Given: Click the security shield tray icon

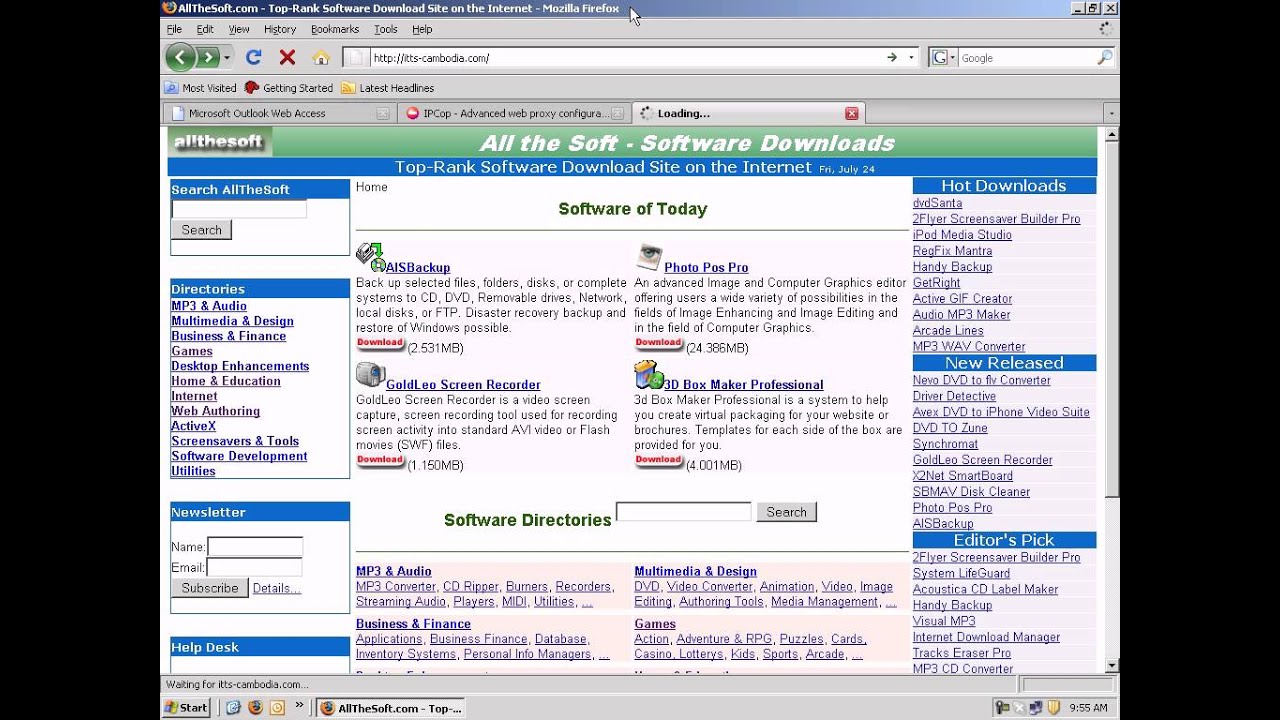Looking at the screenshot, I should (1053, 708).
